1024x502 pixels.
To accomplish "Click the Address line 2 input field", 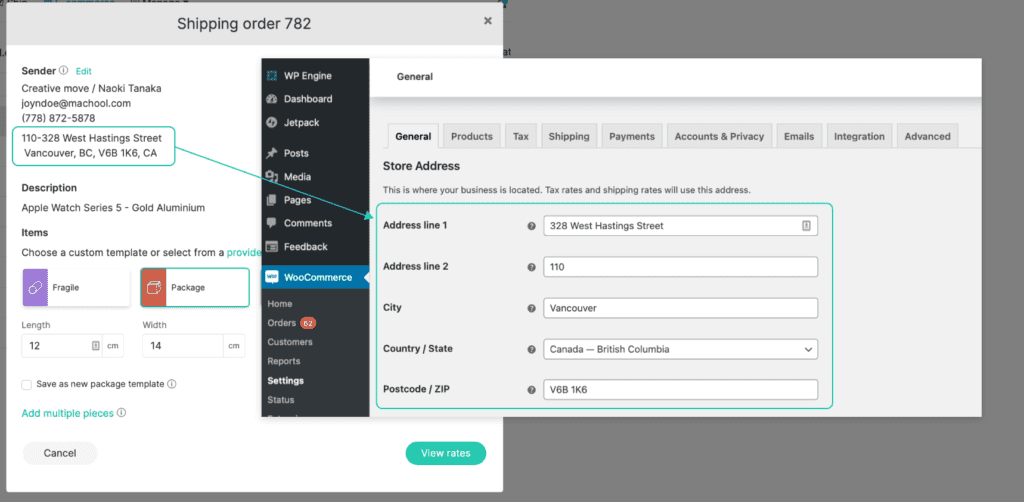I will (680, 267).
